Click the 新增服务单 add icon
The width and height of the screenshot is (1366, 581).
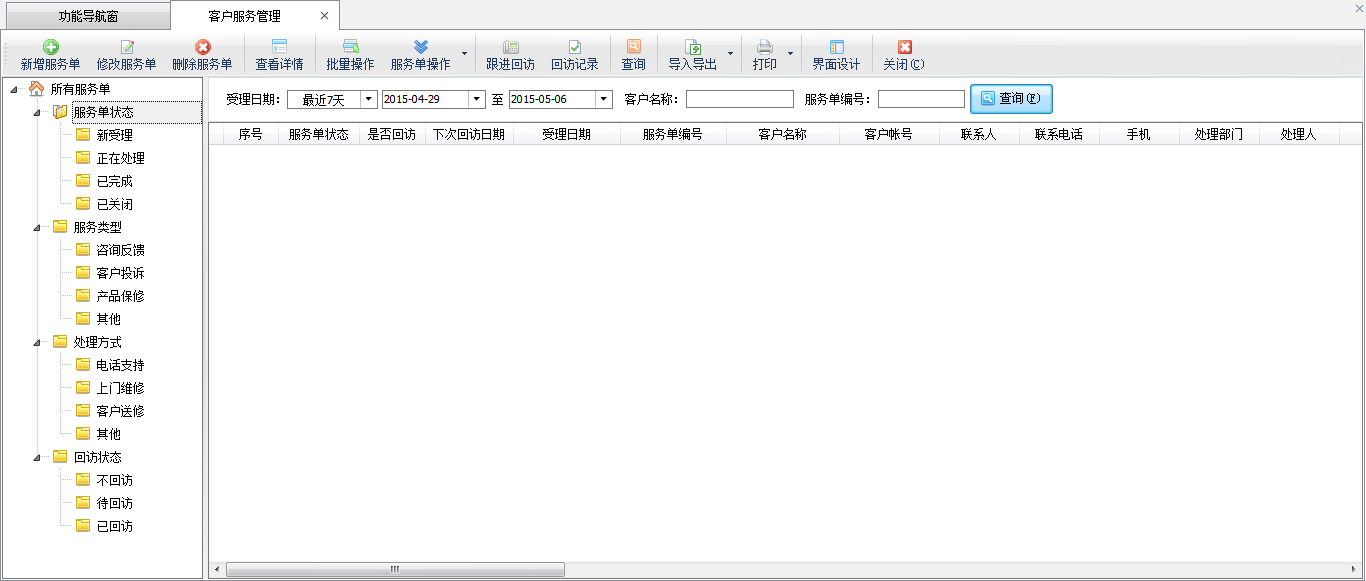pos(50,47)
